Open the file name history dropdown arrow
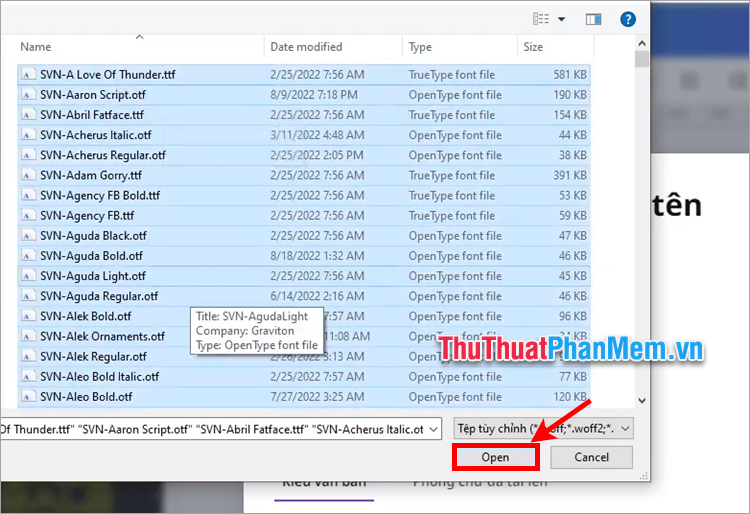This screenshot has width=750, height=514. (433, 429)
